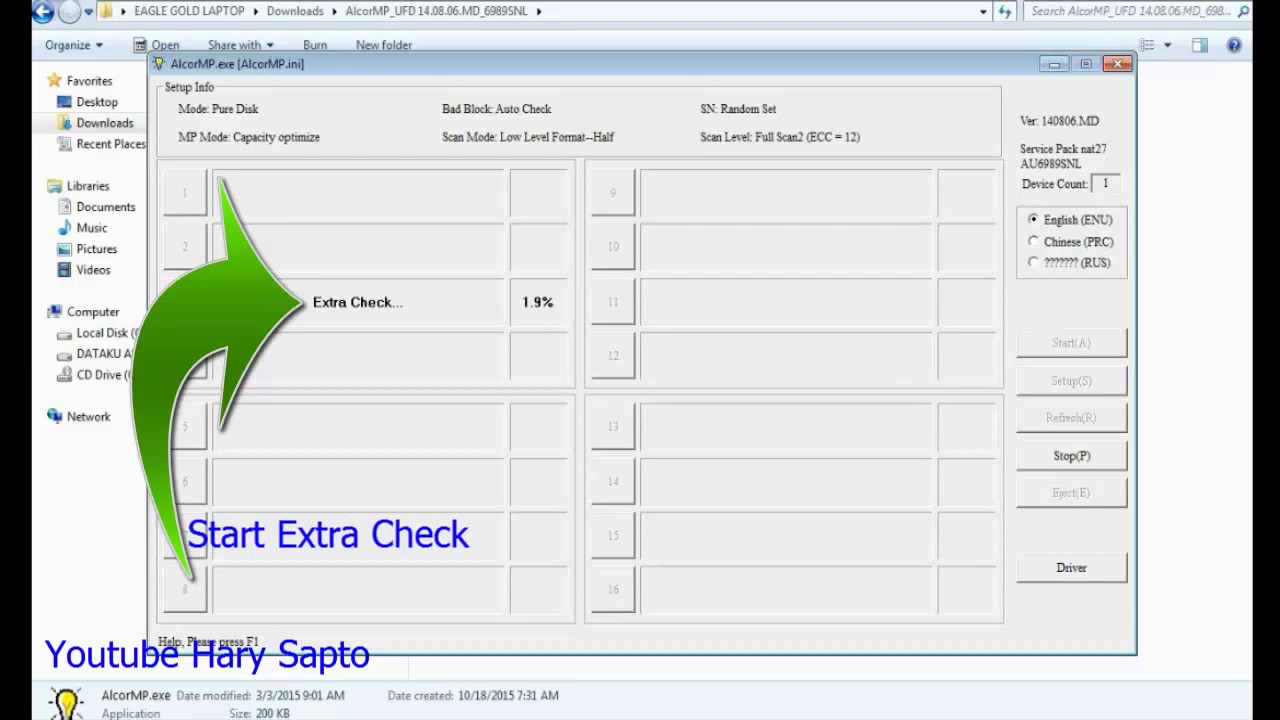The image size is (1280, 720).
Task: Click the Favorites star icon in sidebar
Action: point(55,81)
